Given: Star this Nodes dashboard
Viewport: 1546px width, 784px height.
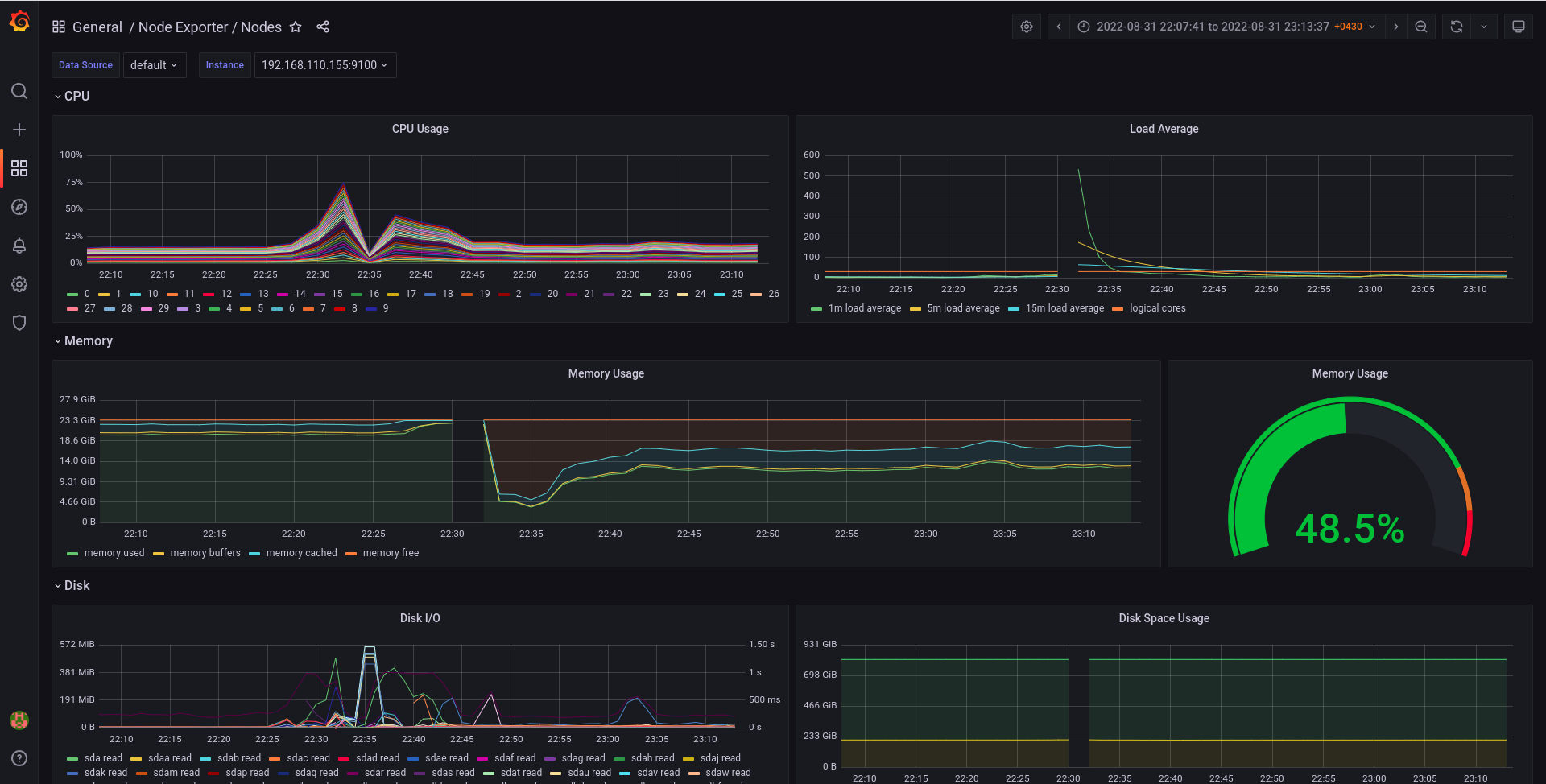Looking at the screenshot, I should coord(296,27).
